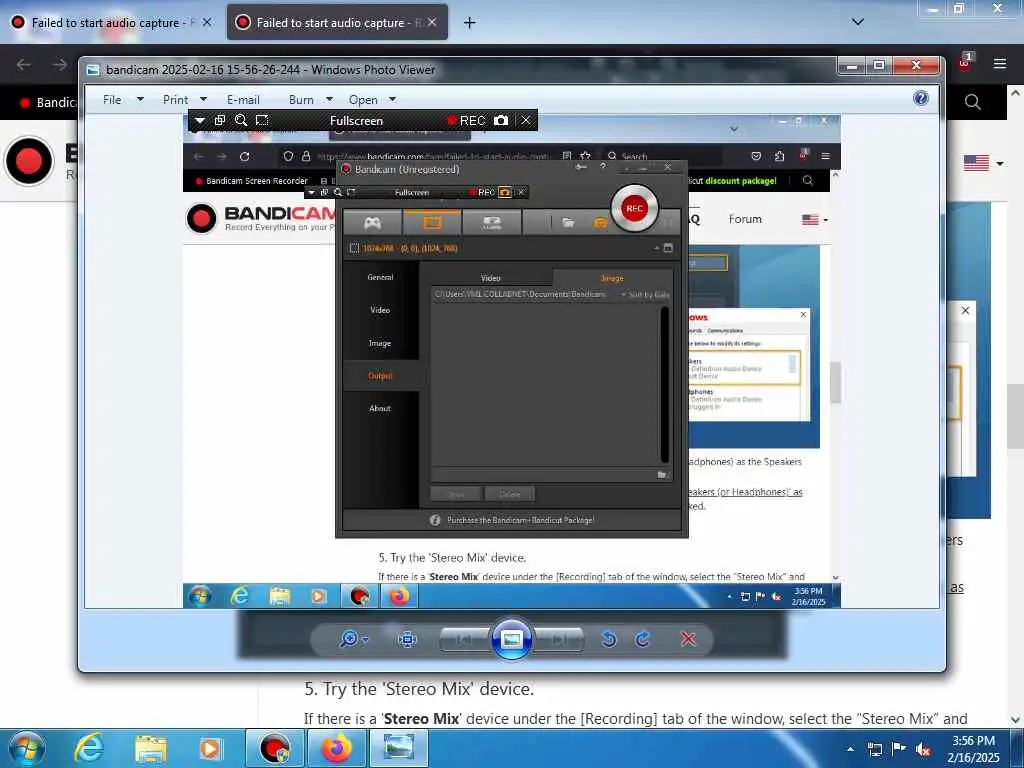
Task: Delete the photo with the red X
Action: 688,639
